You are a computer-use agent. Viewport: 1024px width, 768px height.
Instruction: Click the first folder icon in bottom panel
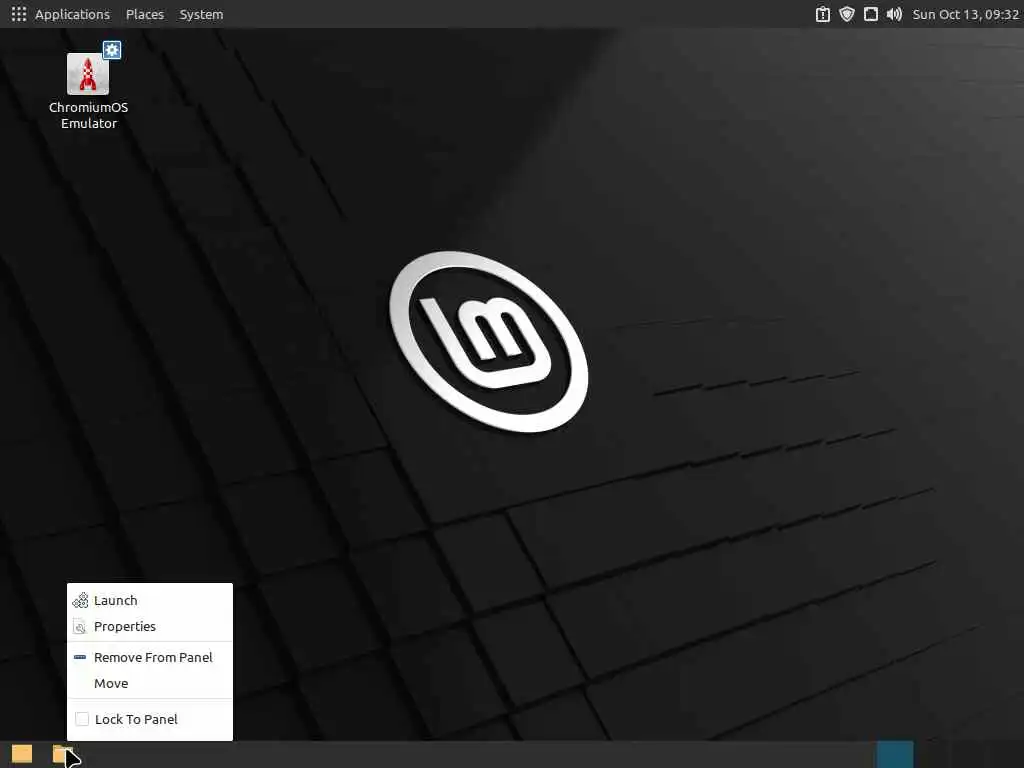click(22, 754)
